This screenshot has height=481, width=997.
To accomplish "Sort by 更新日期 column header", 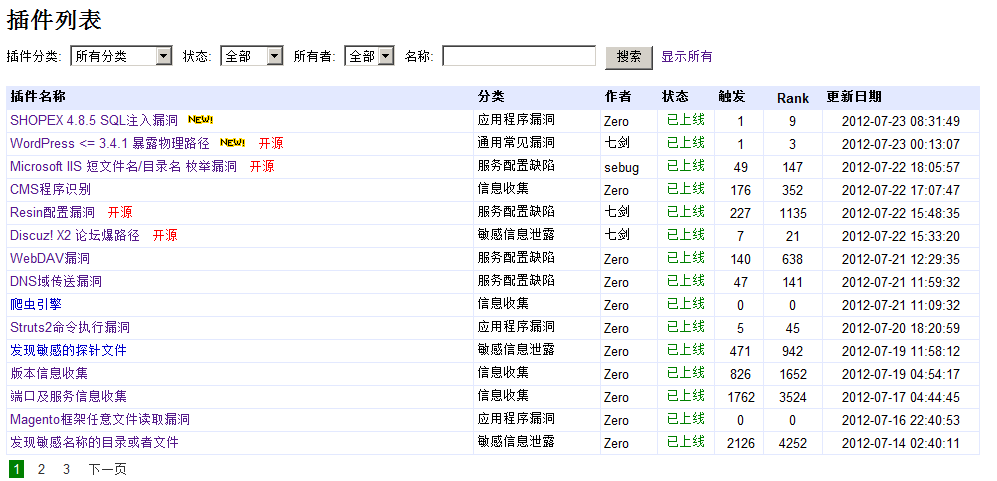I will 854,97.
